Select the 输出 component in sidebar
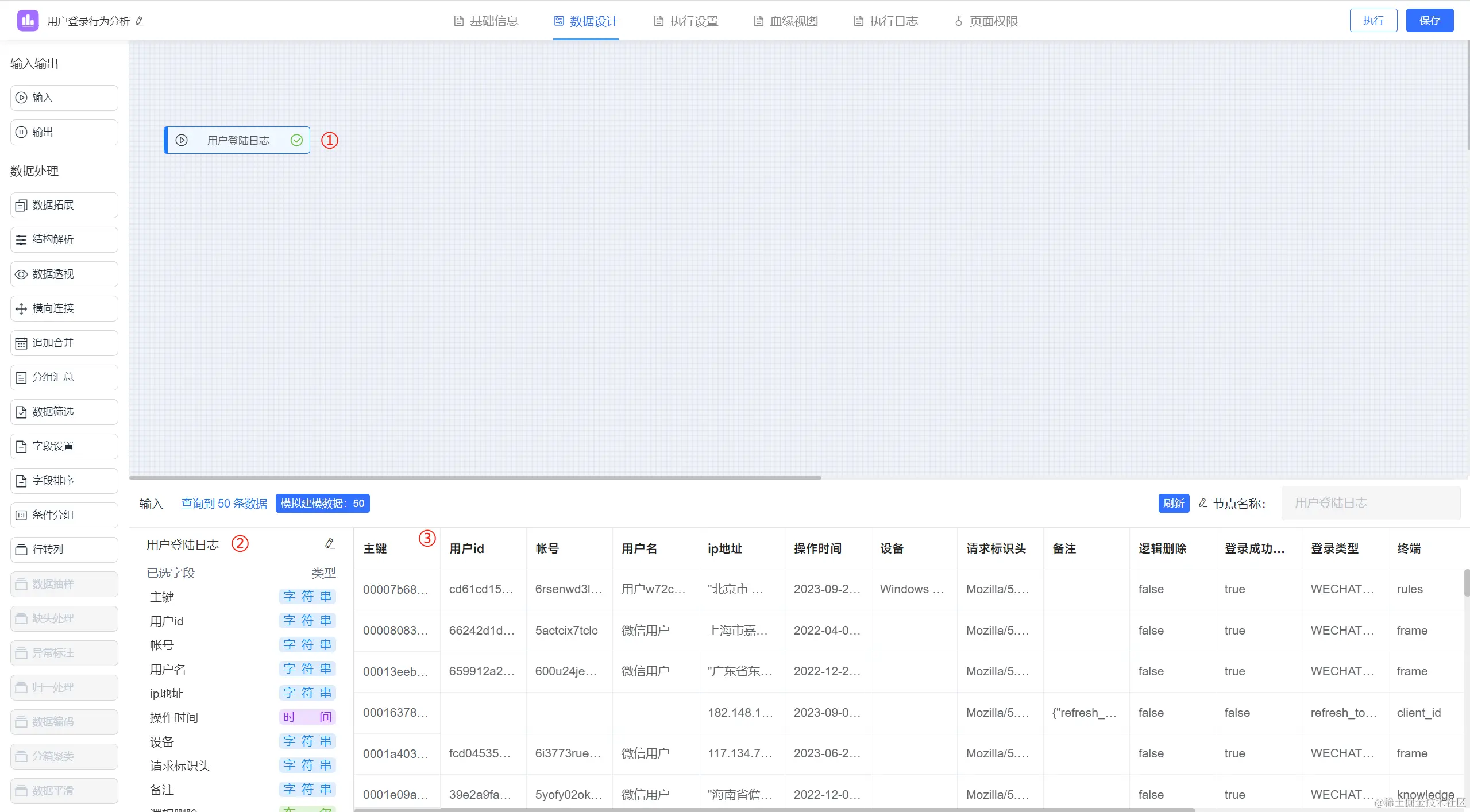 [64, 132]
